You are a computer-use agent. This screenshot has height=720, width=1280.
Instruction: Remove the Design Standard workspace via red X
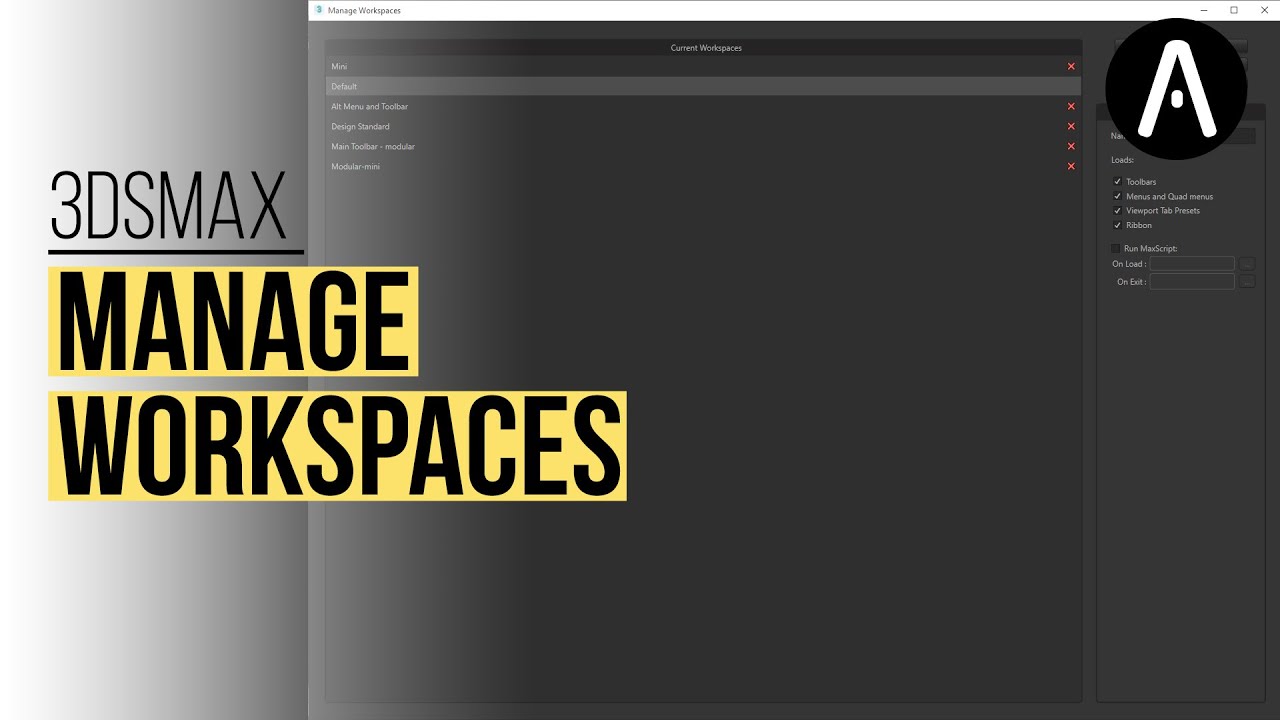[1071, 127]
